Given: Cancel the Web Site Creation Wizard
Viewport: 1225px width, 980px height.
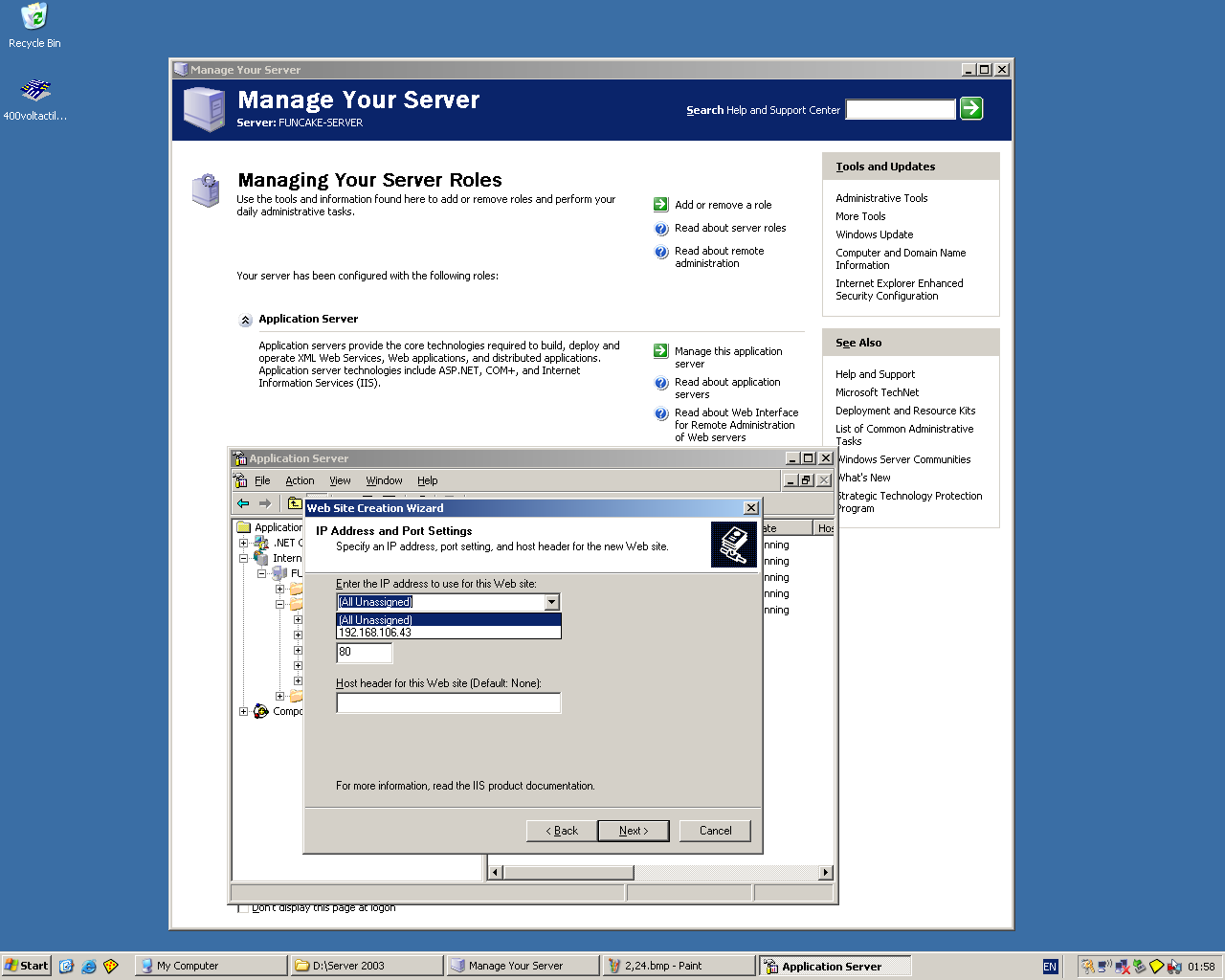Looking at the screenshot, I should [715, 831].
